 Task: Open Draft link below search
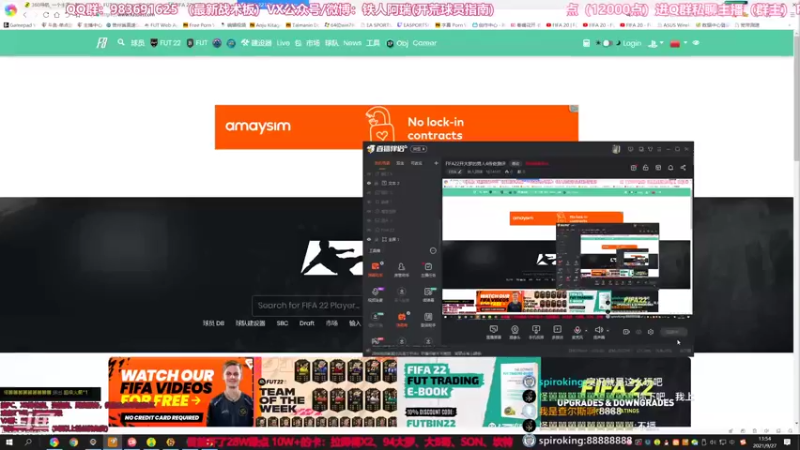click(x=307, y=323)
